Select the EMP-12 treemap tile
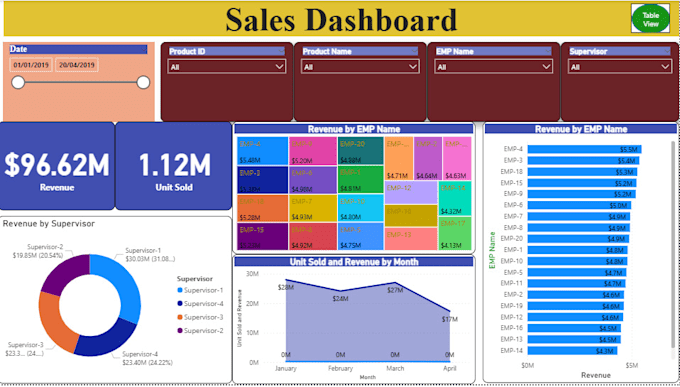Image resolution: width=680 pixels, height=387 pixels. 411,193
